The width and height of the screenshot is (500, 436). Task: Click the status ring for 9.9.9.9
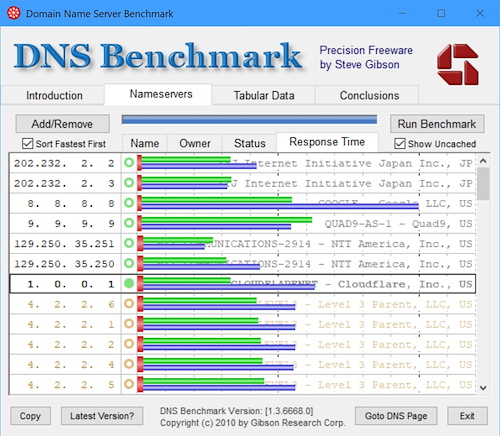coord(129,223)
